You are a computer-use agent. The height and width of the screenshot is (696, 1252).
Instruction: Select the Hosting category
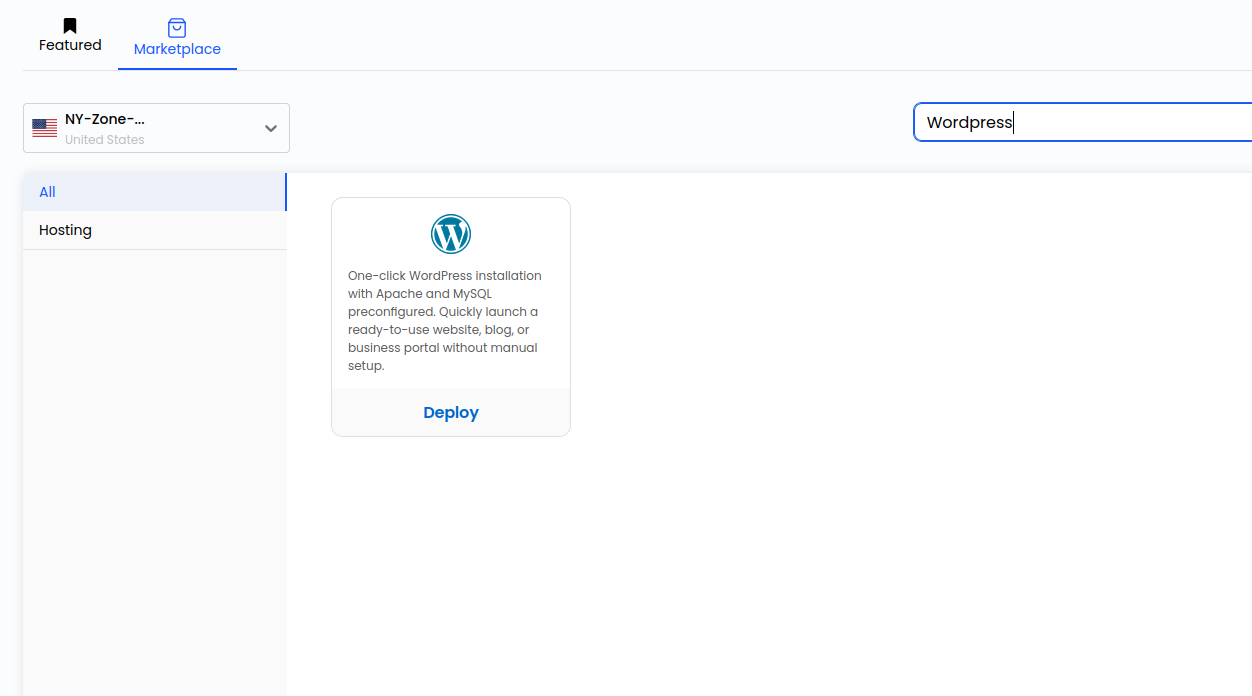click(155, 230)
